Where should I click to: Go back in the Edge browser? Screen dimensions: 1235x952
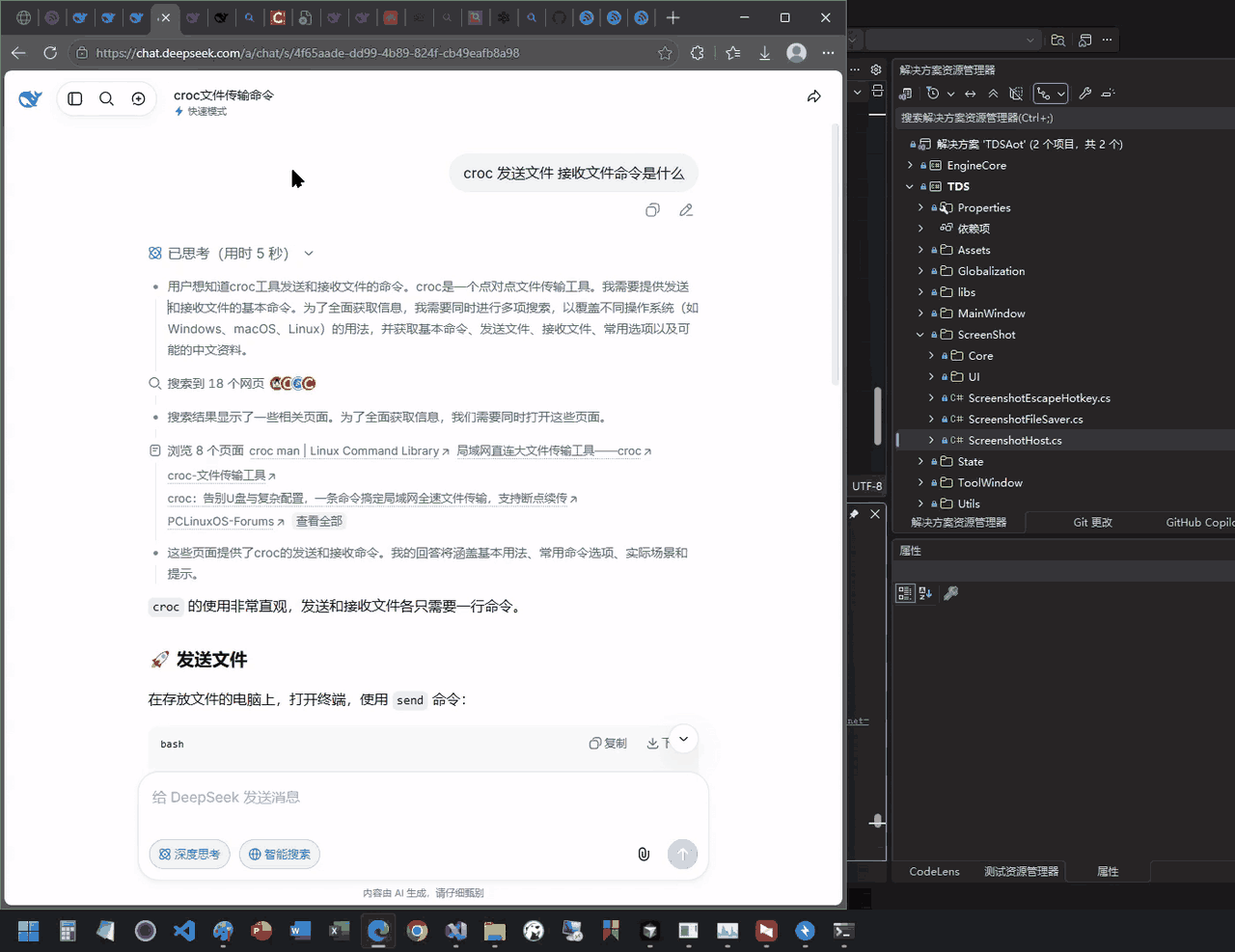pos(19,53)
